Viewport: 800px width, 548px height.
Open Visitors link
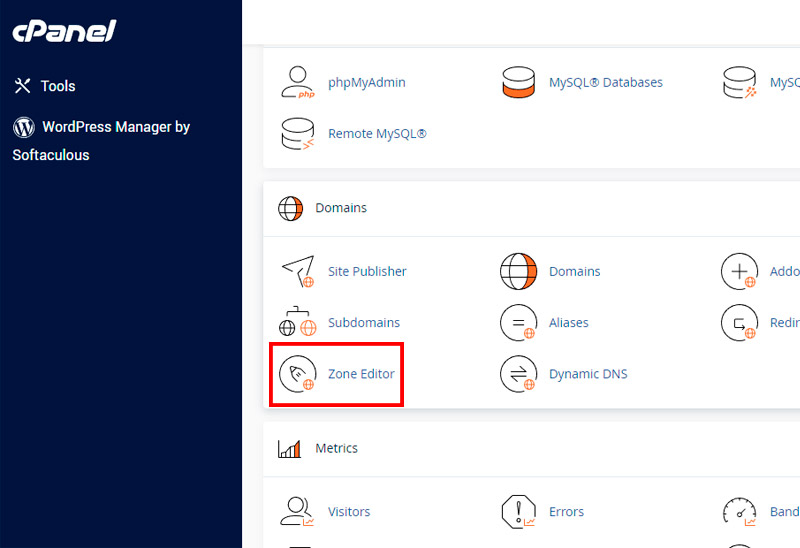348,512
